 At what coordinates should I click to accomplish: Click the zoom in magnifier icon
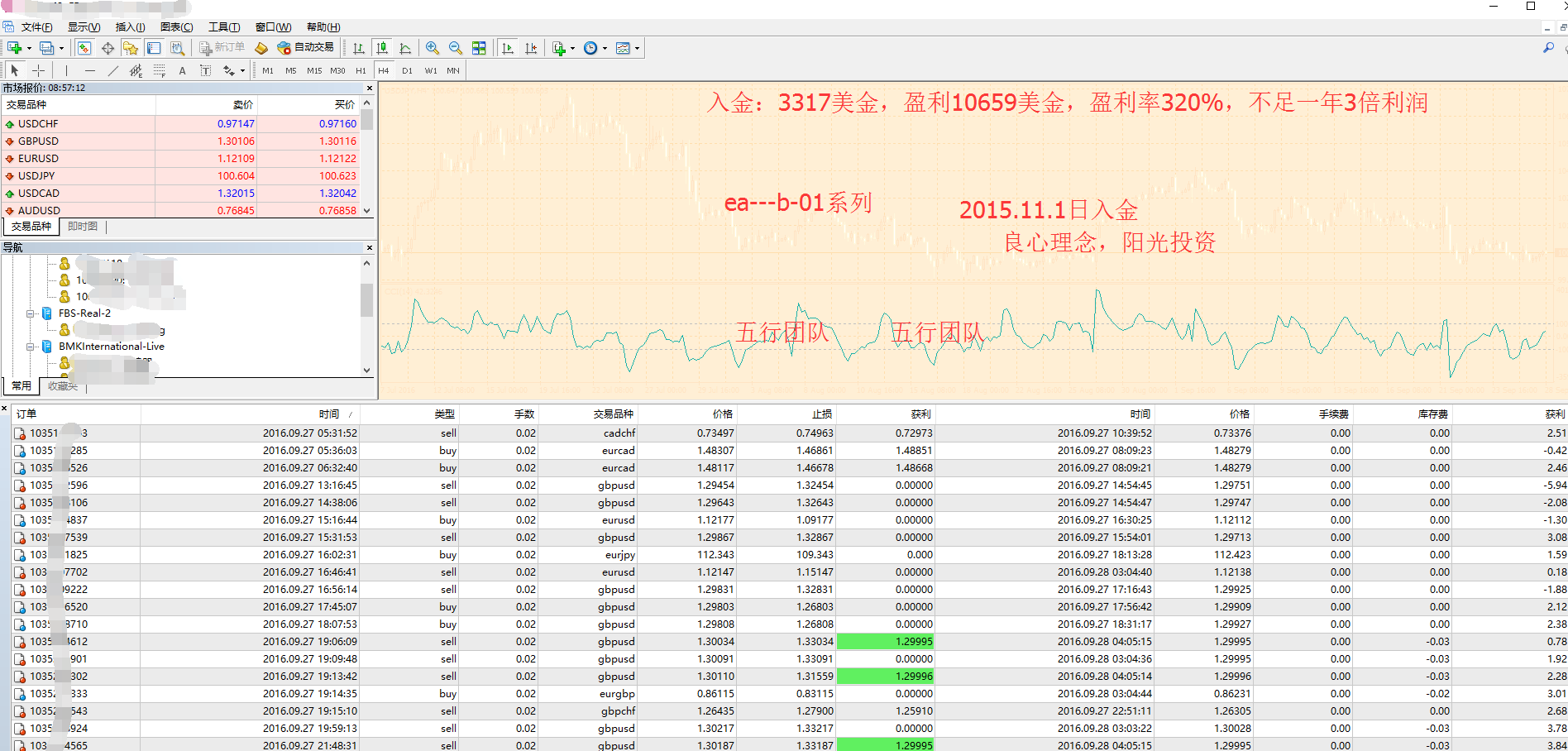(432, 48)
